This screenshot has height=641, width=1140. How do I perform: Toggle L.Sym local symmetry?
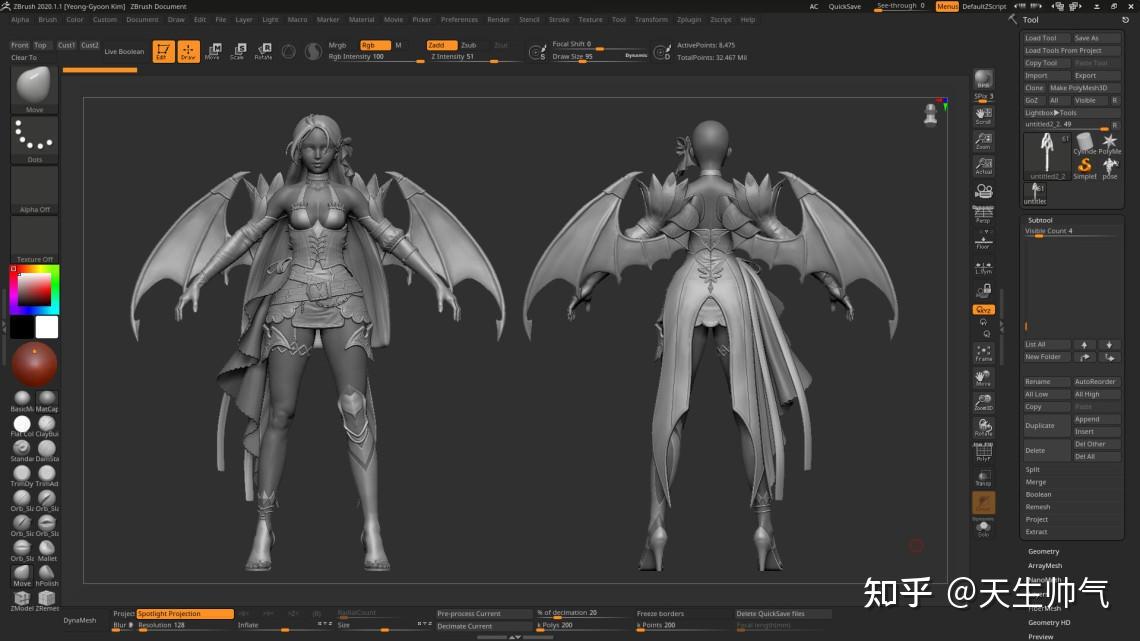[983, 266]
